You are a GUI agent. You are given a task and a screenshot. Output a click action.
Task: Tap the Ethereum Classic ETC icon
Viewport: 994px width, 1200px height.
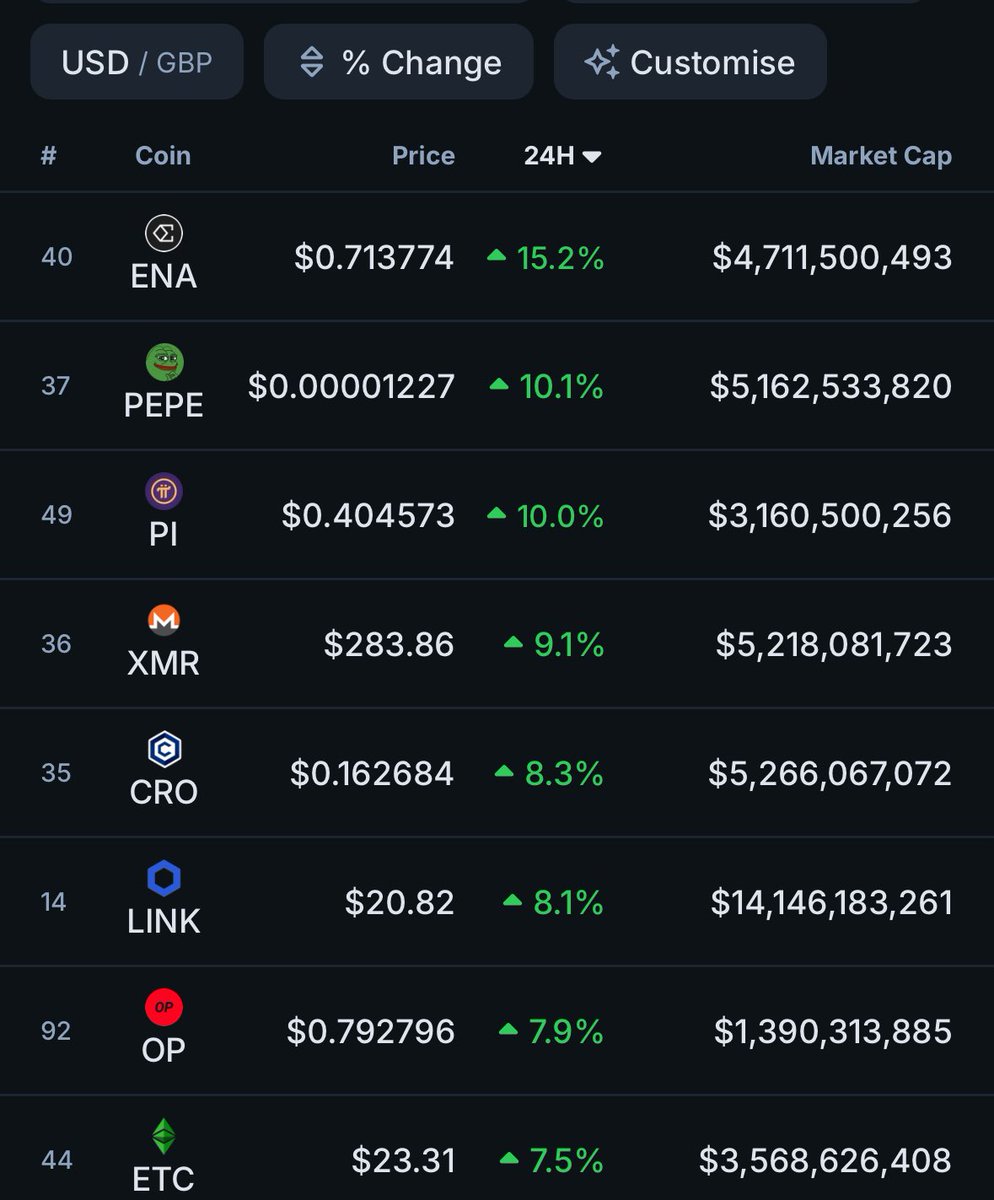[164, 1136]
